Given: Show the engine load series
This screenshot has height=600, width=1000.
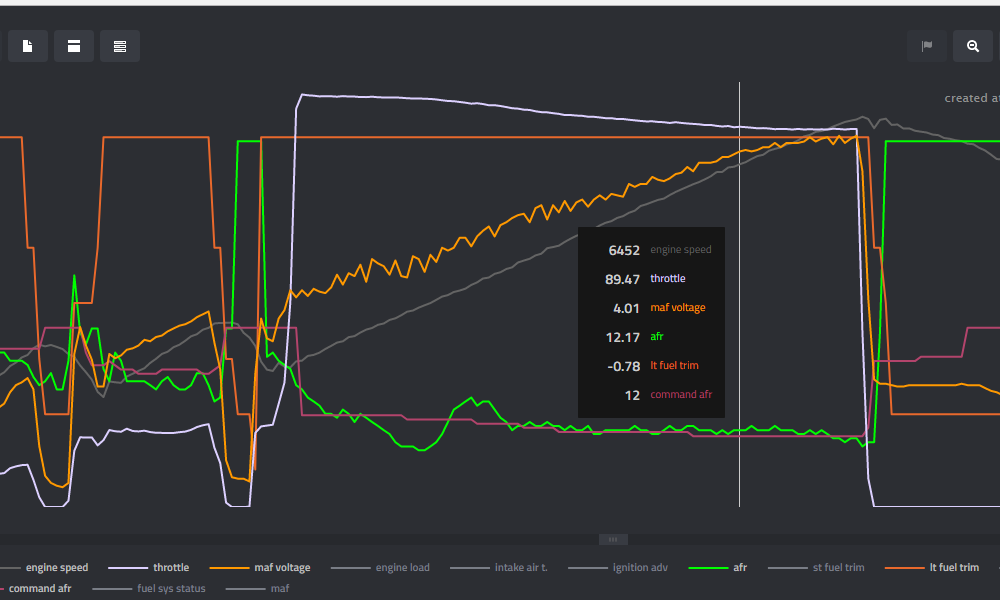Looking at the screenshot, I should [402, 568].
